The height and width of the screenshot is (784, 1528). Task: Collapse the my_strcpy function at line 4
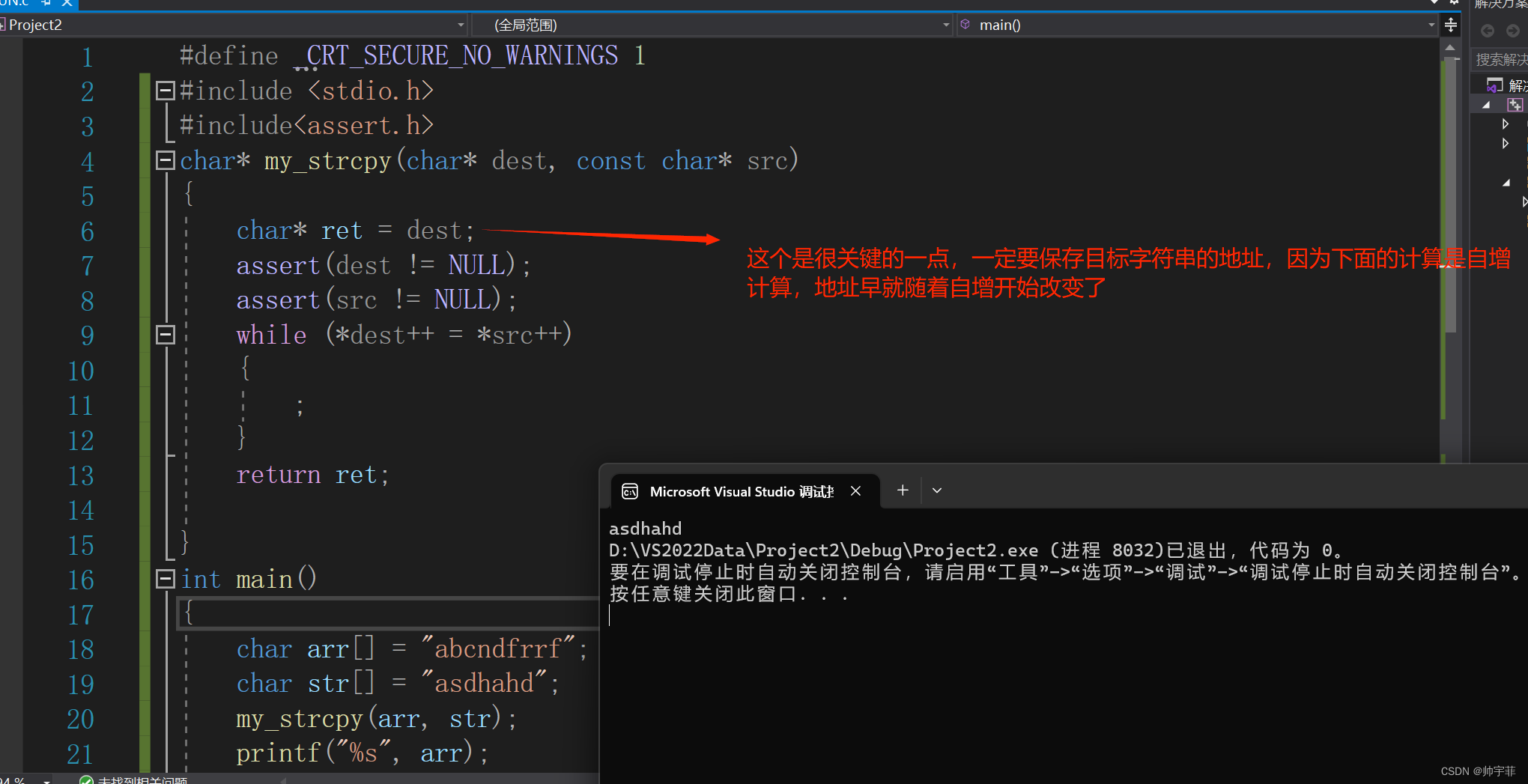tap(165, 160)
